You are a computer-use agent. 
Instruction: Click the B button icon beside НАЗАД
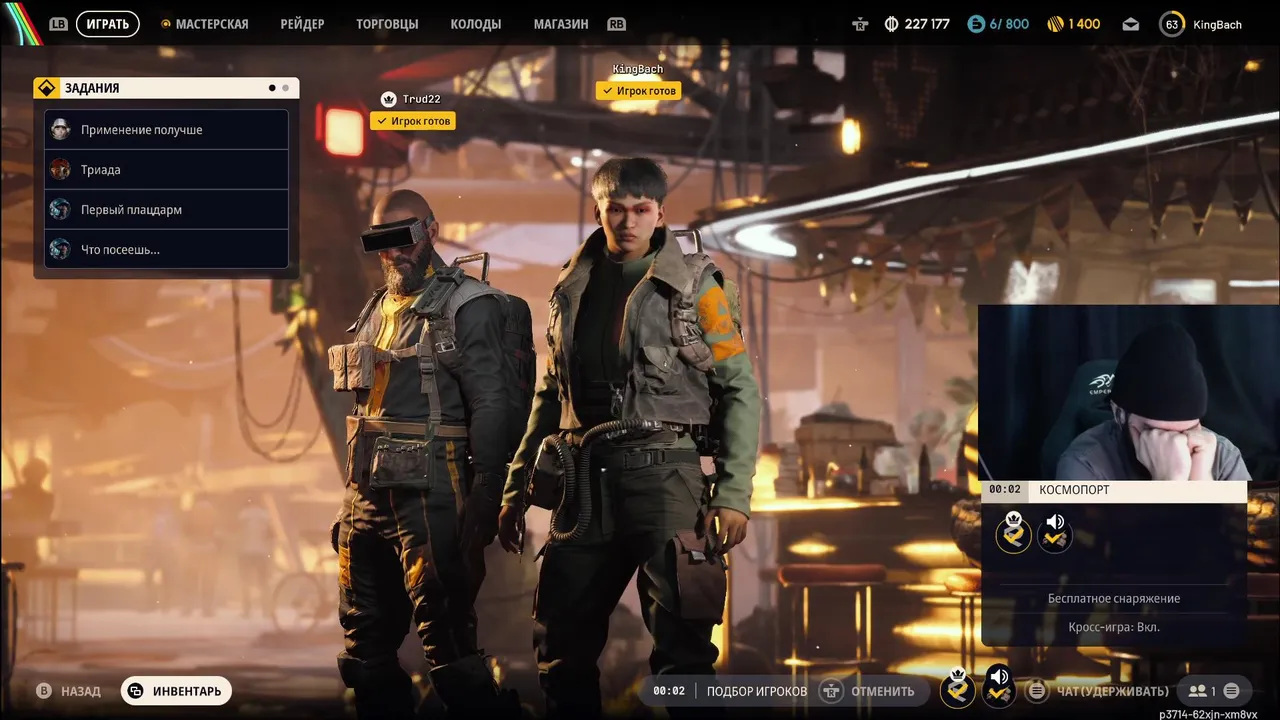click(44, 691)
